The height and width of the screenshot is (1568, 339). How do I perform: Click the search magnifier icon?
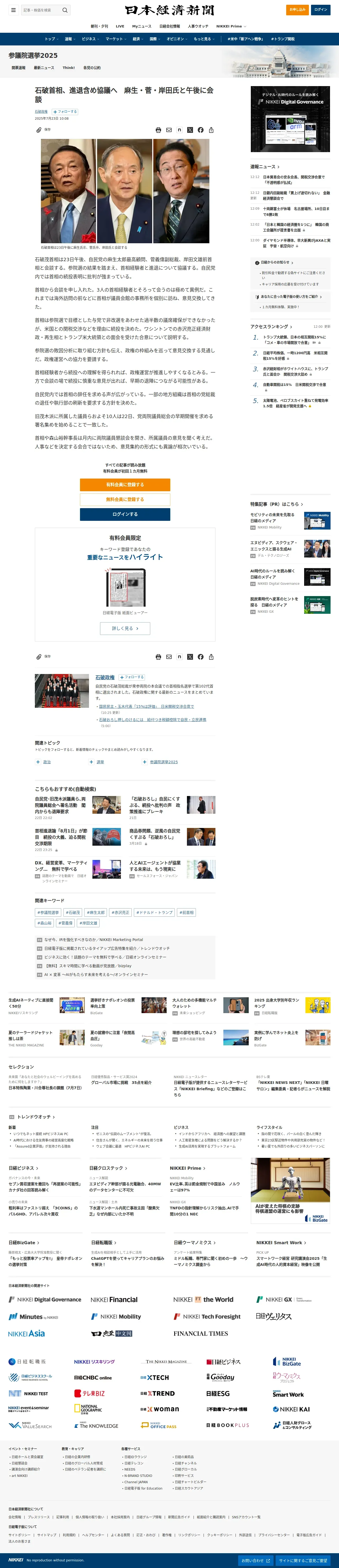coord(65,10)
